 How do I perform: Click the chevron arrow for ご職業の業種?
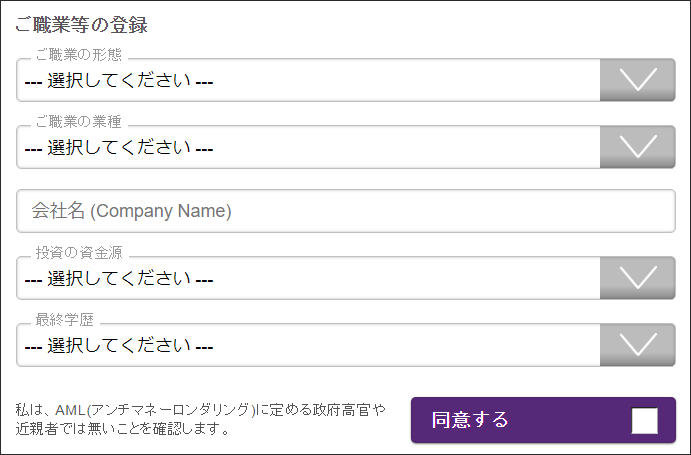[638, 147]
